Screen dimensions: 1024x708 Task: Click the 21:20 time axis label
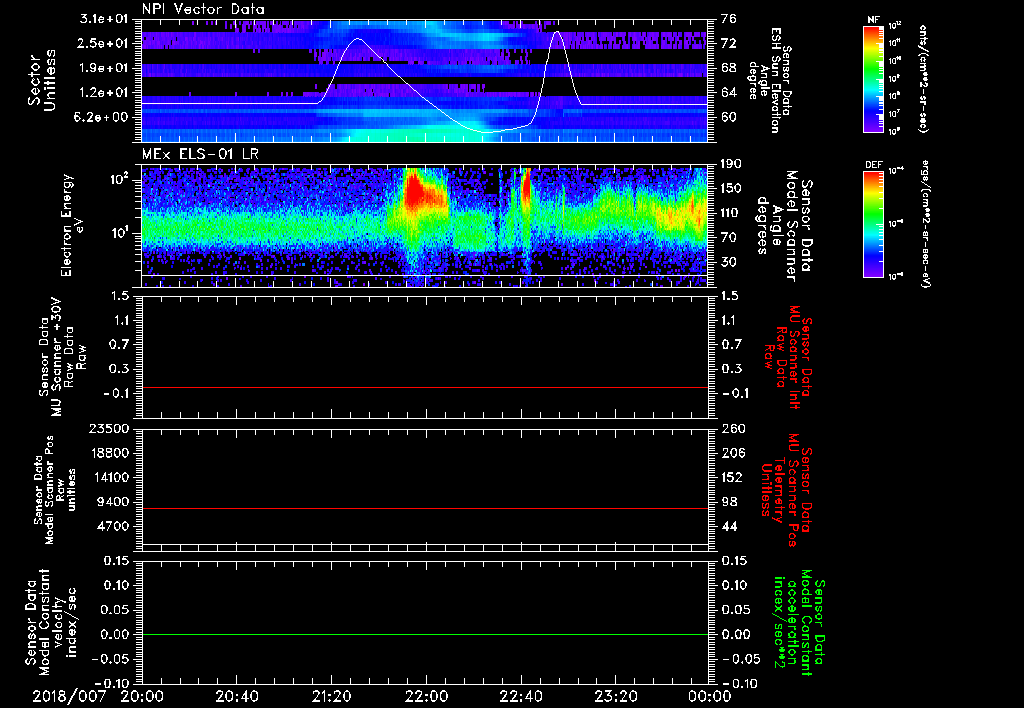[x=331, y=696]
